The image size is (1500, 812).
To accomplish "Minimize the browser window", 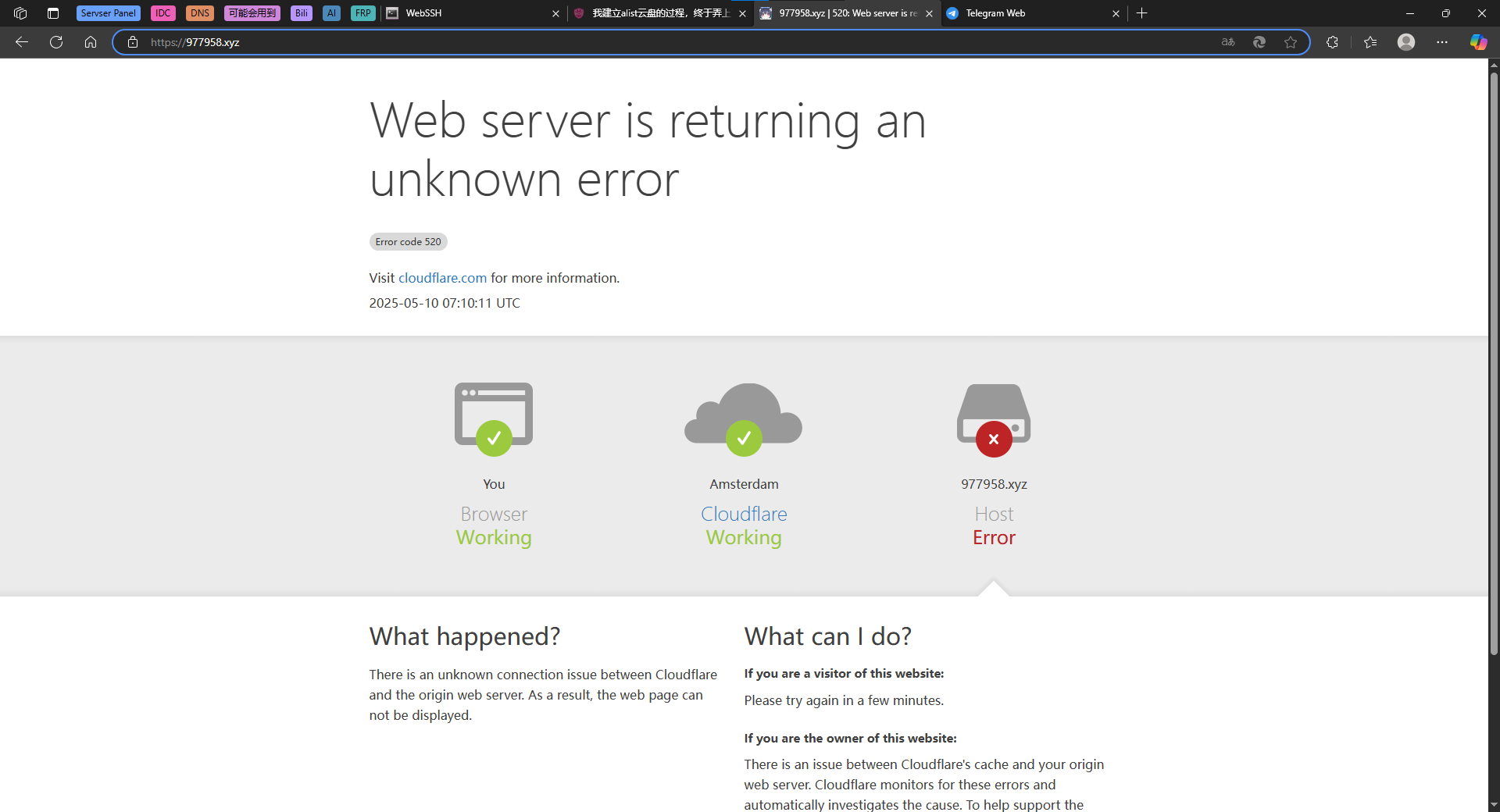I will coord(1410,13).
